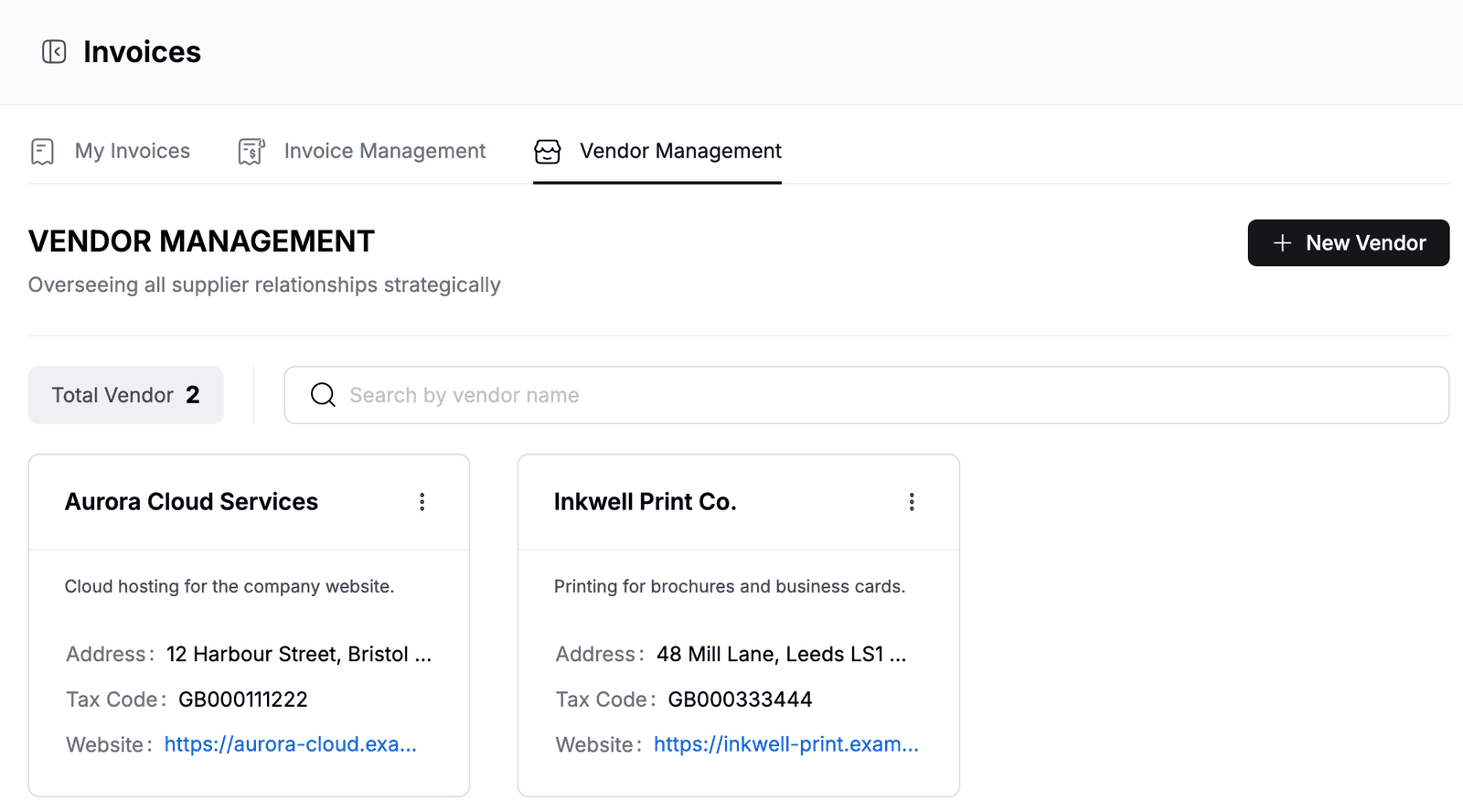This screenshot has width=1463, height=812.
Task: Click the Aurora Cloud Services card title
Action: point(191,502)
